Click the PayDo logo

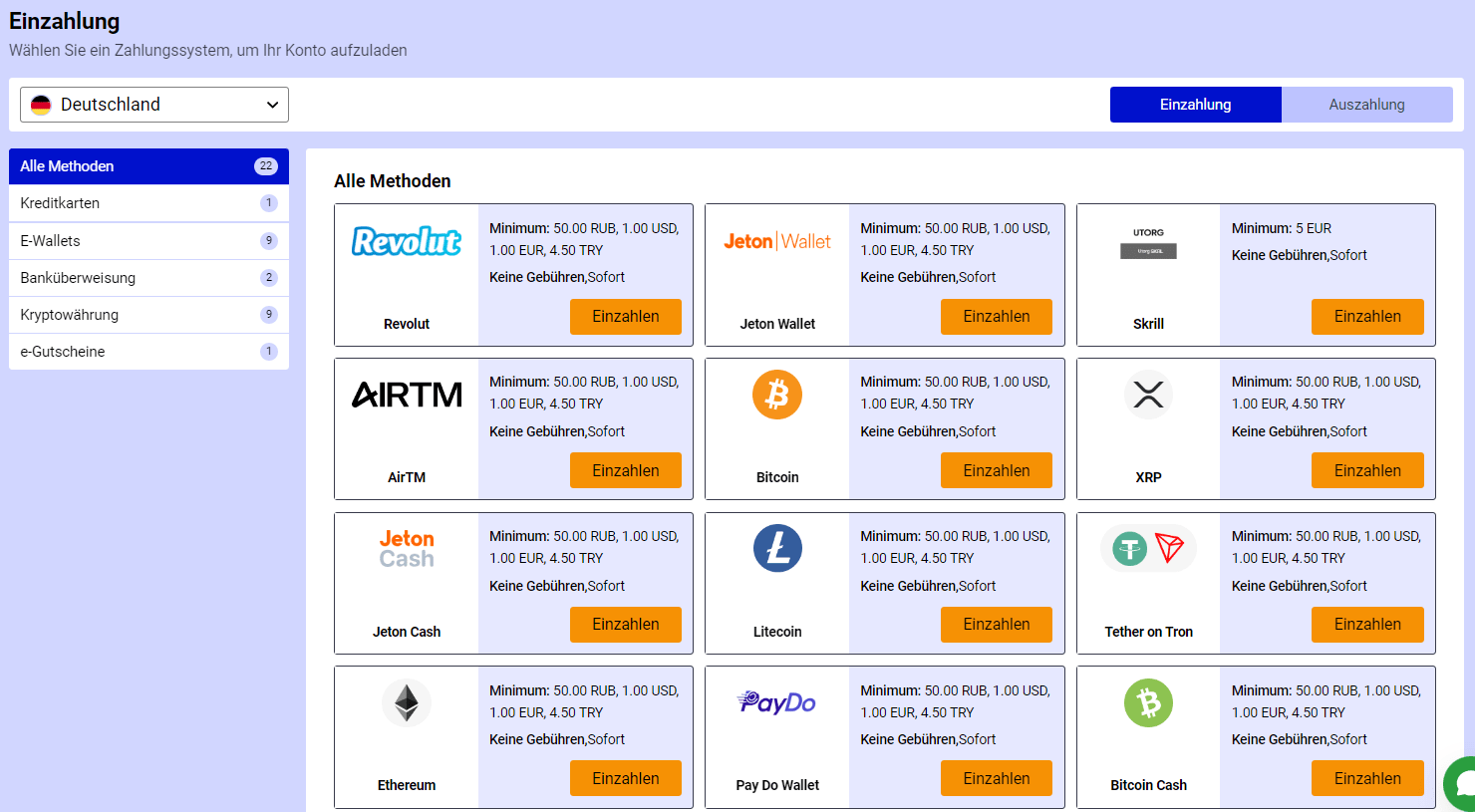(777, 702)
